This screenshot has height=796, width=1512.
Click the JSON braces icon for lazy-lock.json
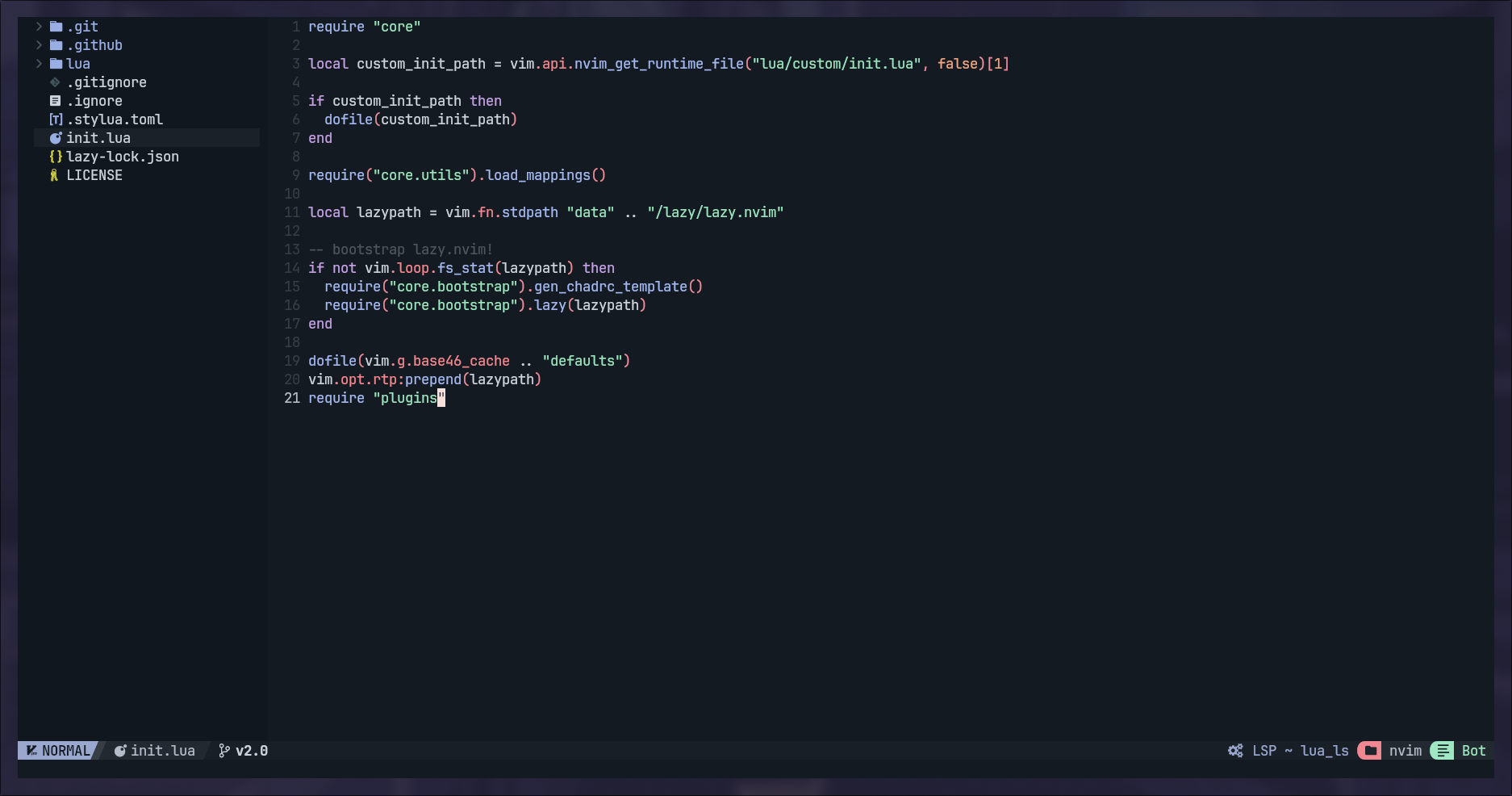tap(56, 157)
